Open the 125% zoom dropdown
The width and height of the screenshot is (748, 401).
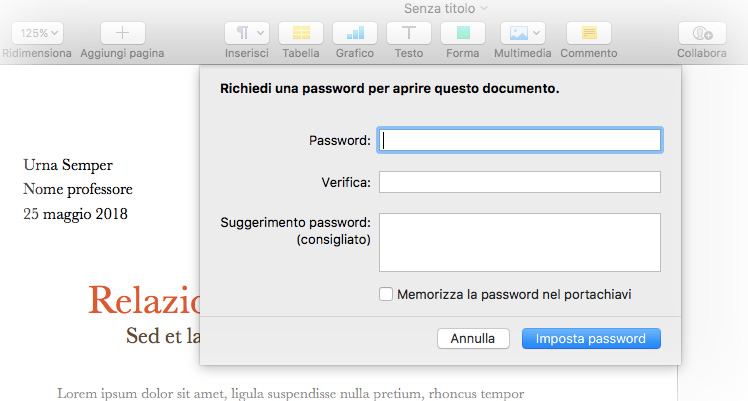tap(39, 33)
